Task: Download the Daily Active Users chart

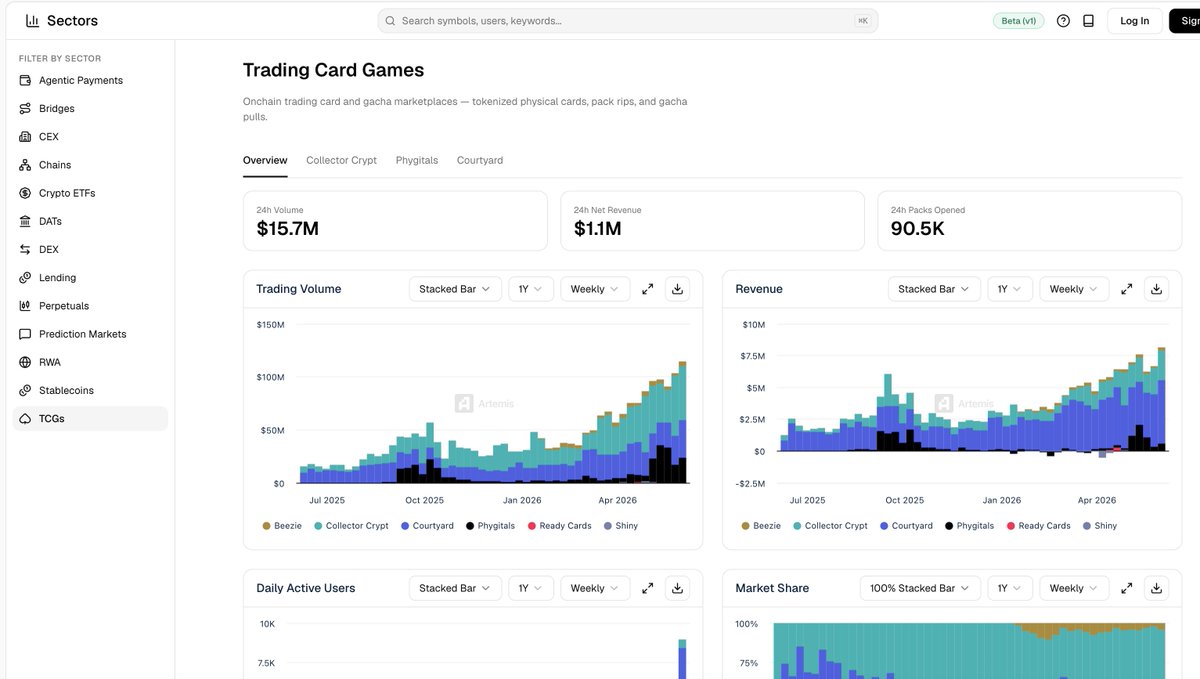Action: pos(677,588)
